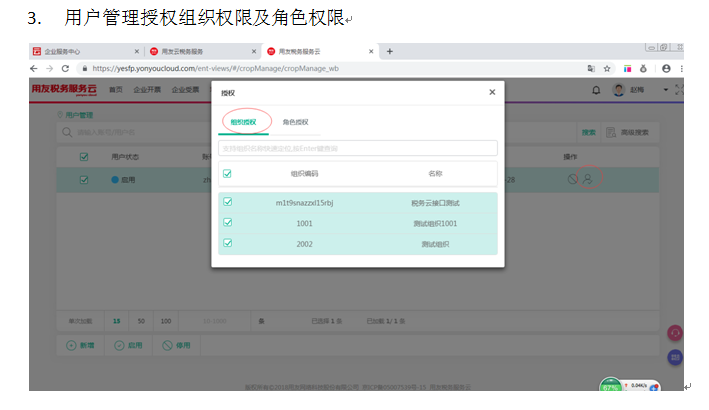Toggle checkbox for organization 2002

(228, 243)
